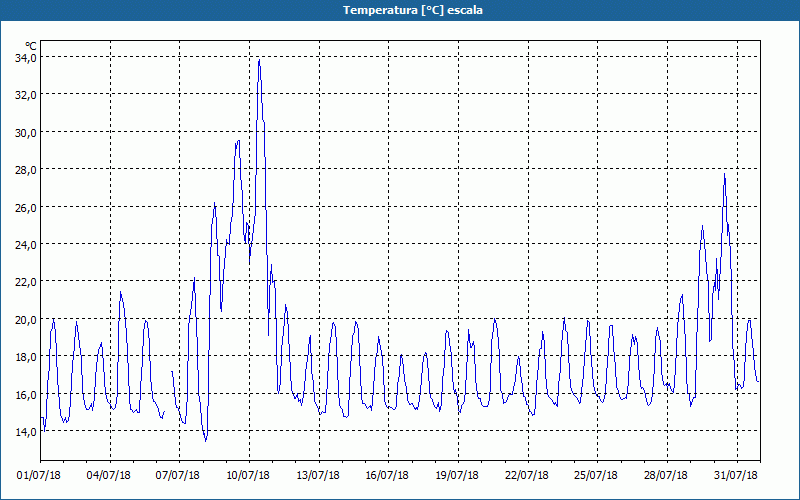
Task: Select the 28,0 axis value
Action: [25, 170]
